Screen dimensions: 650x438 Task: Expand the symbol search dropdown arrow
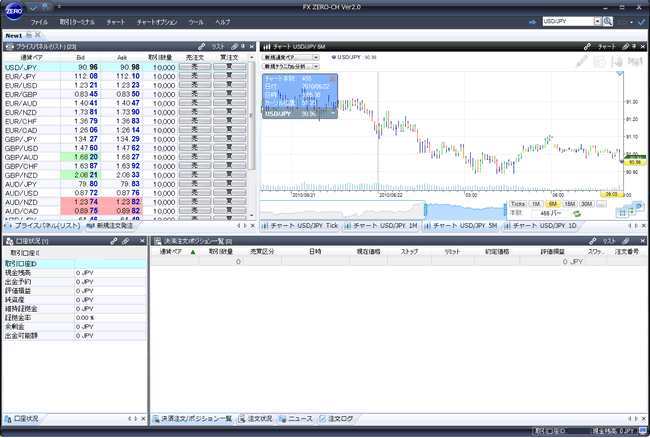coord(597,22)
